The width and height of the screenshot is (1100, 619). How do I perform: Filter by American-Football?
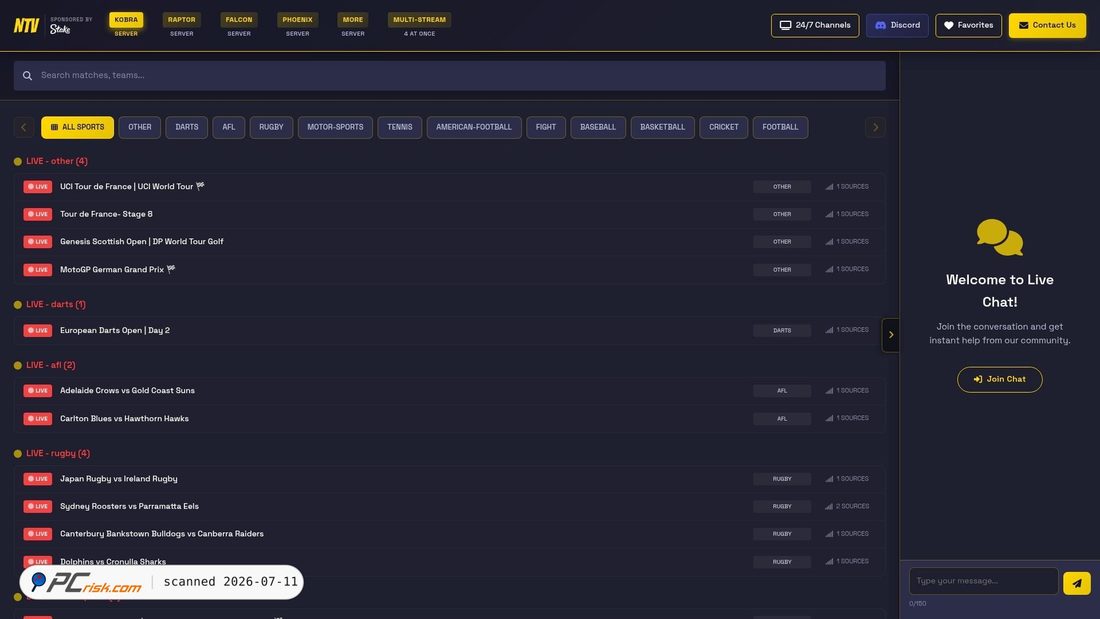474,127
